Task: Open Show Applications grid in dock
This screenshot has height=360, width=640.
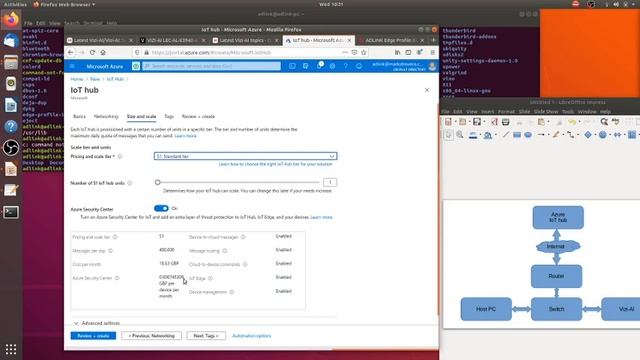Action: coord(11,349)
